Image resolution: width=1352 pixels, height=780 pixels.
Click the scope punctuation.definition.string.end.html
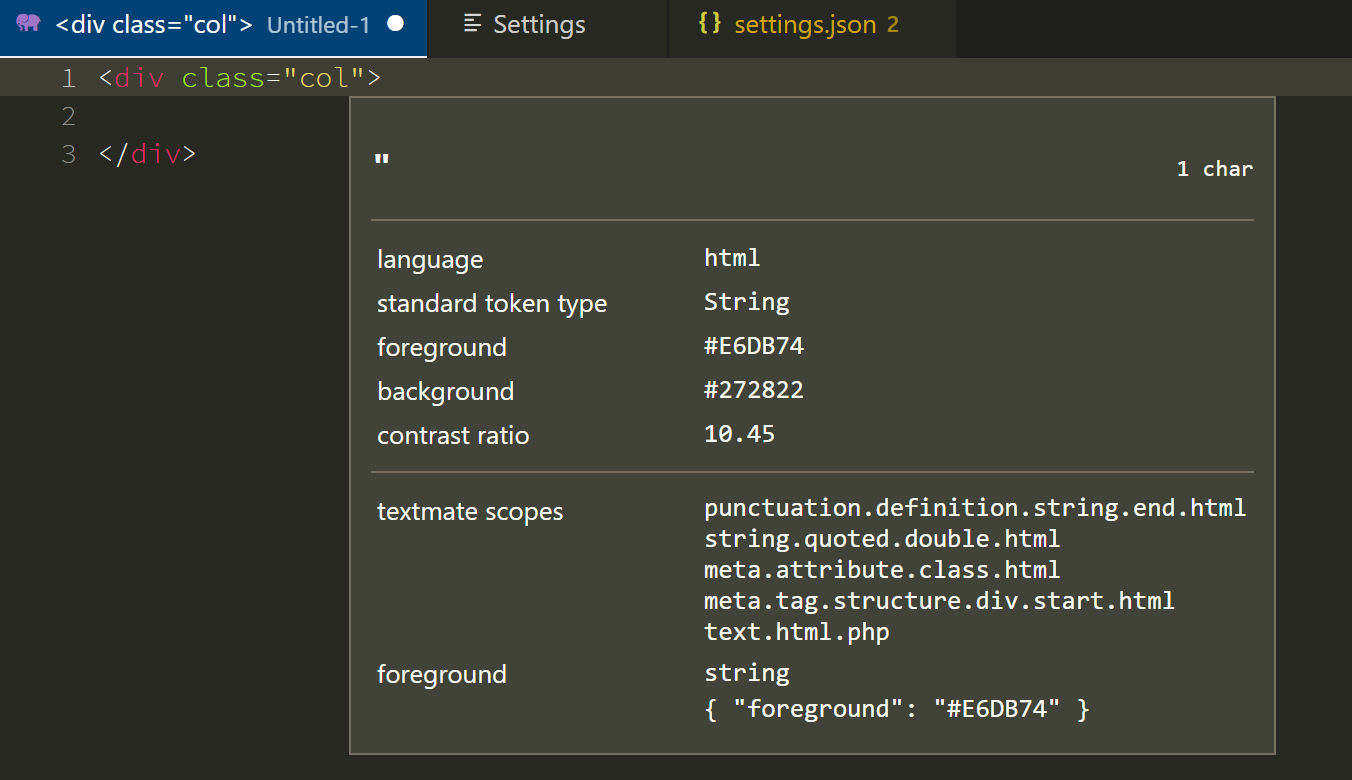coord(975,507)
